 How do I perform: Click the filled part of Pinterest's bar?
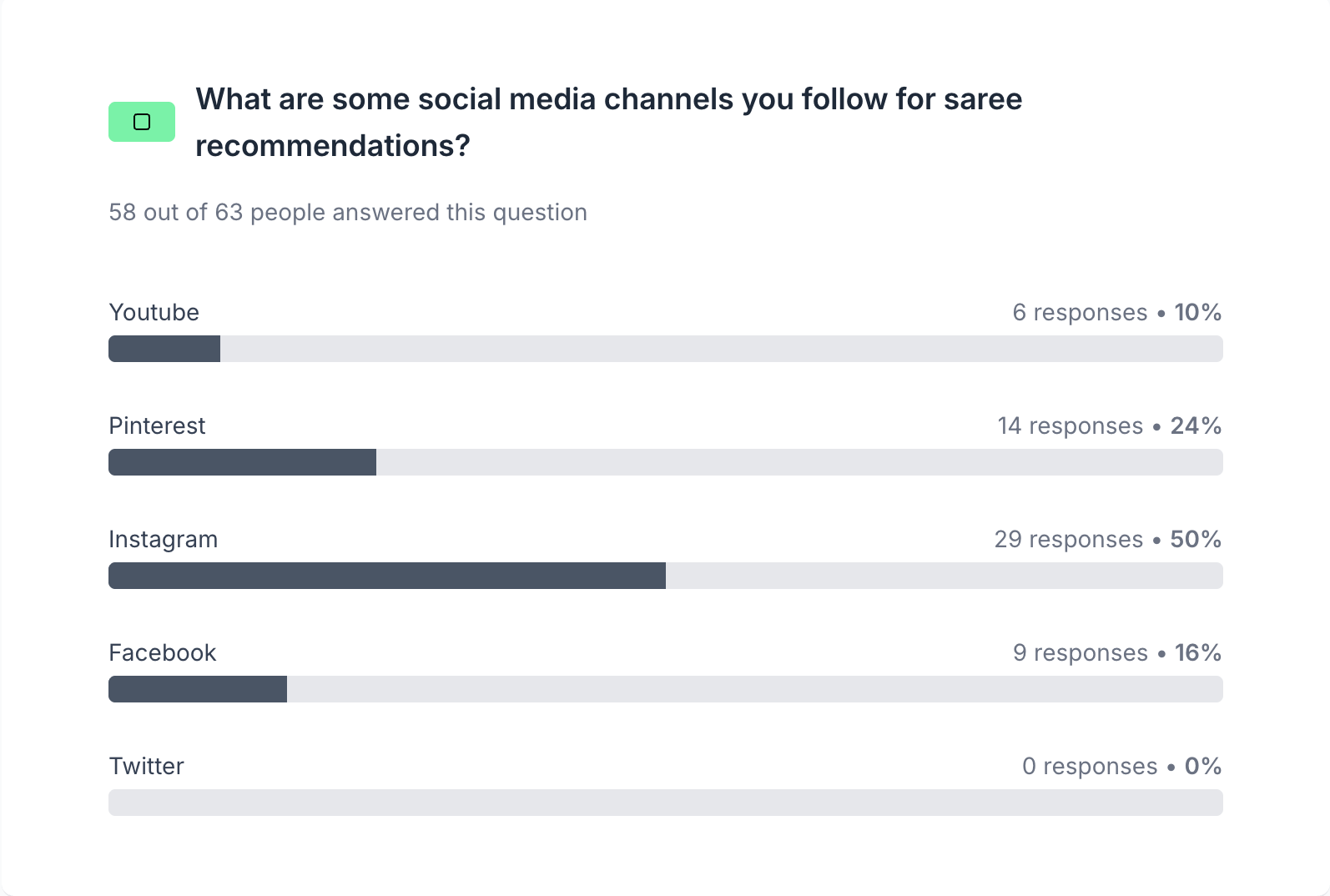(242, 462)
